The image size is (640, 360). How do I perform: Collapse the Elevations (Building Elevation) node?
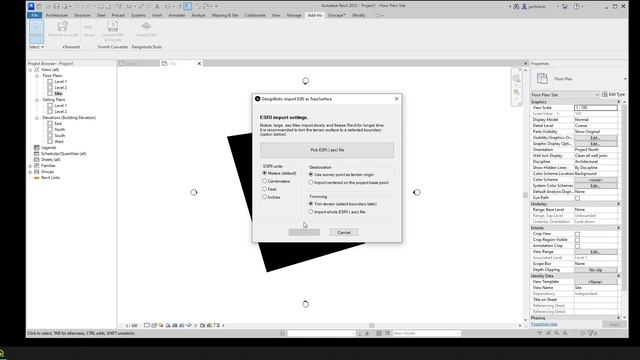(x=37, y=118)
